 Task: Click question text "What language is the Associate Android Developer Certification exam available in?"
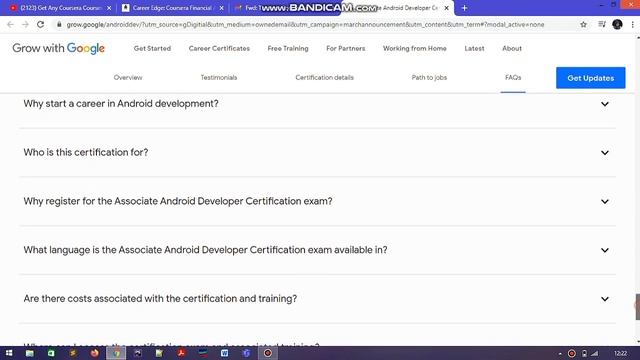tap(205, 250)
